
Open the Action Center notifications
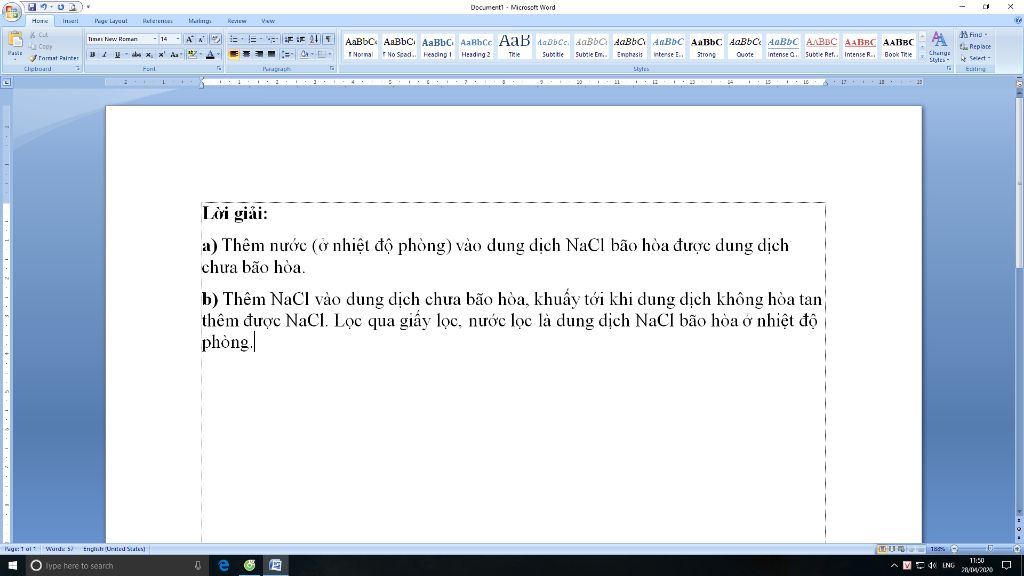(x=1006, y=566)
